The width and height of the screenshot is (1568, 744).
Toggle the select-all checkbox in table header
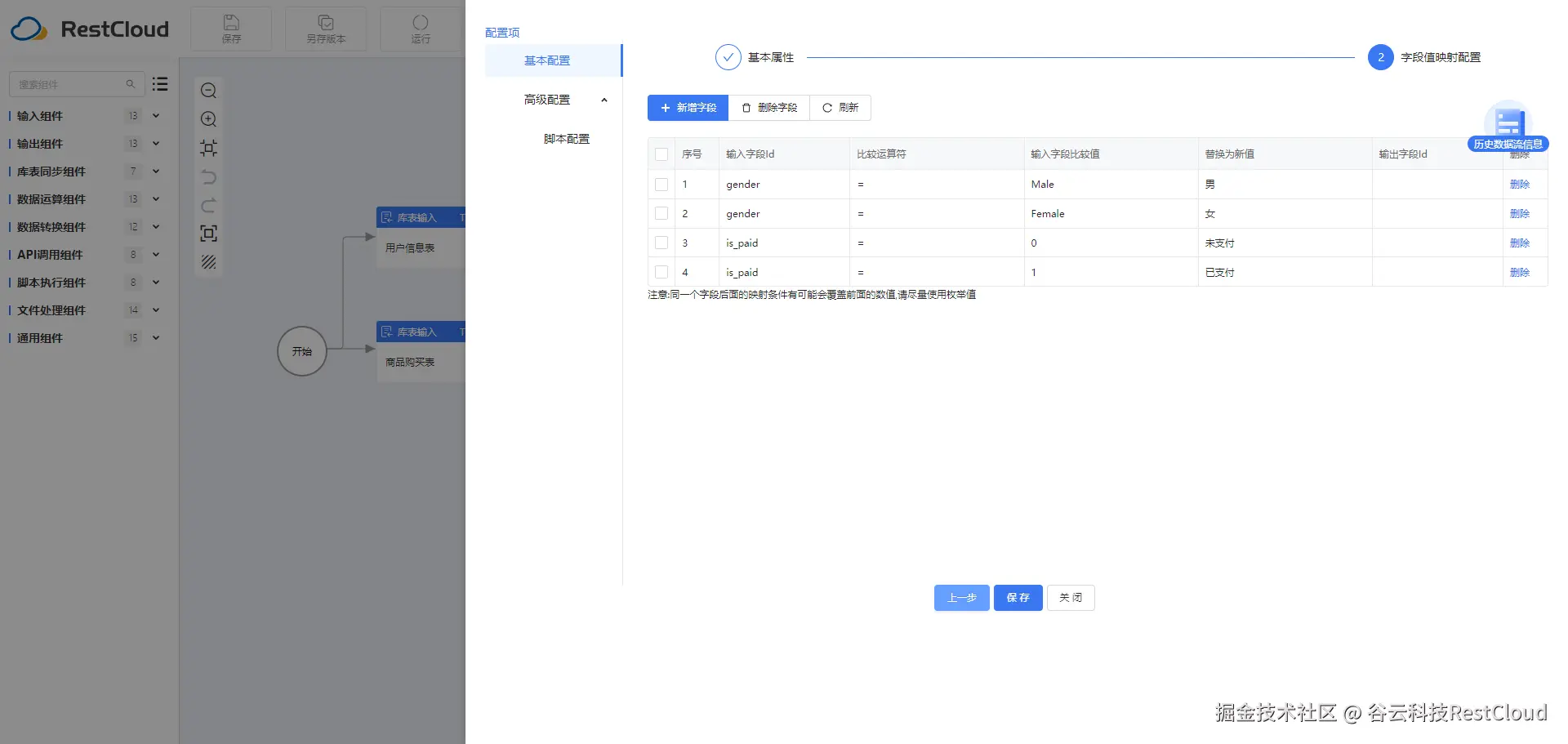pos(661,154)
